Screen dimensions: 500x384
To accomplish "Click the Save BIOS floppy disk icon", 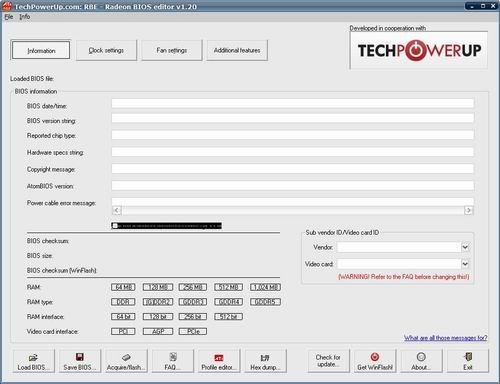I will [80, 357].
